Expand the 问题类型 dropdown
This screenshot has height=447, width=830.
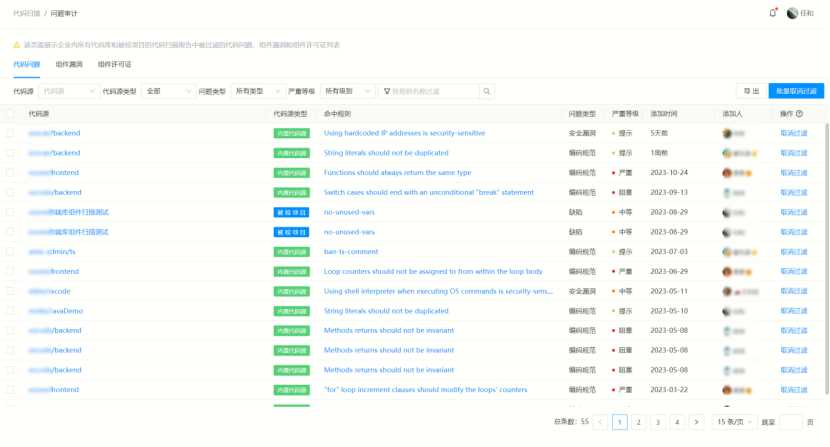(256, 91)
